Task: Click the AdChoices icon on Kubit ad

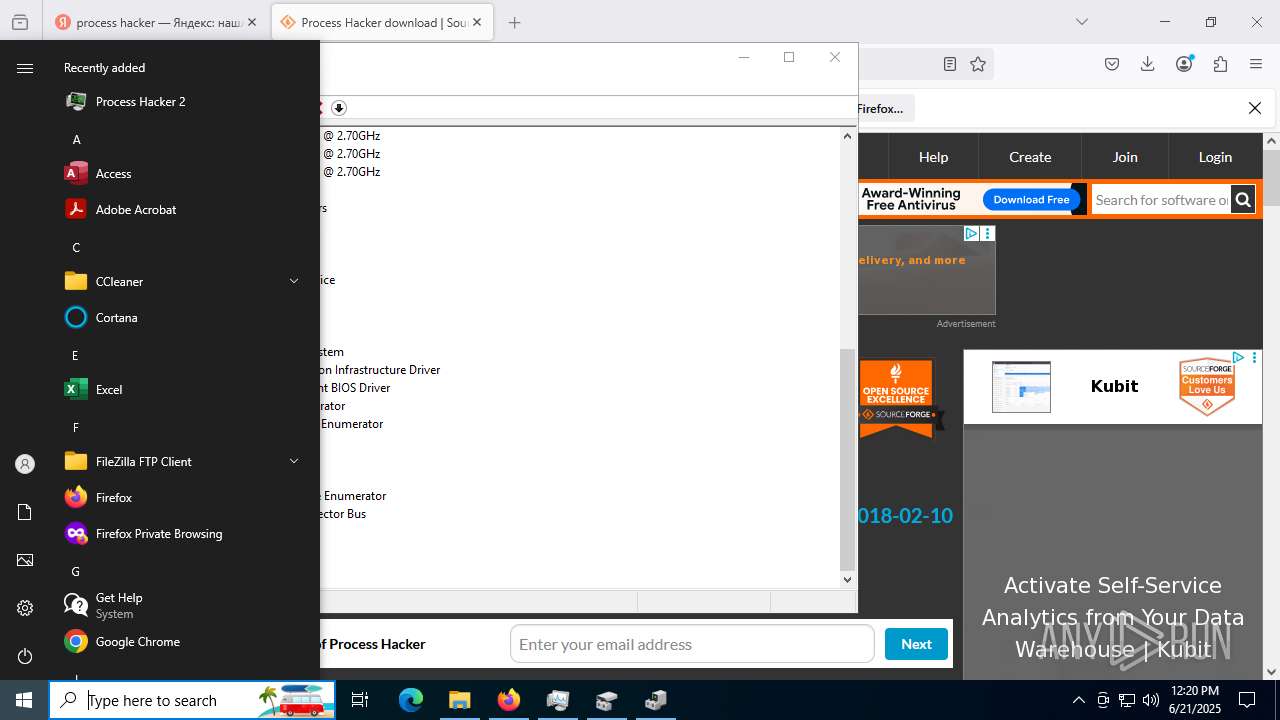Action: 1237,357
